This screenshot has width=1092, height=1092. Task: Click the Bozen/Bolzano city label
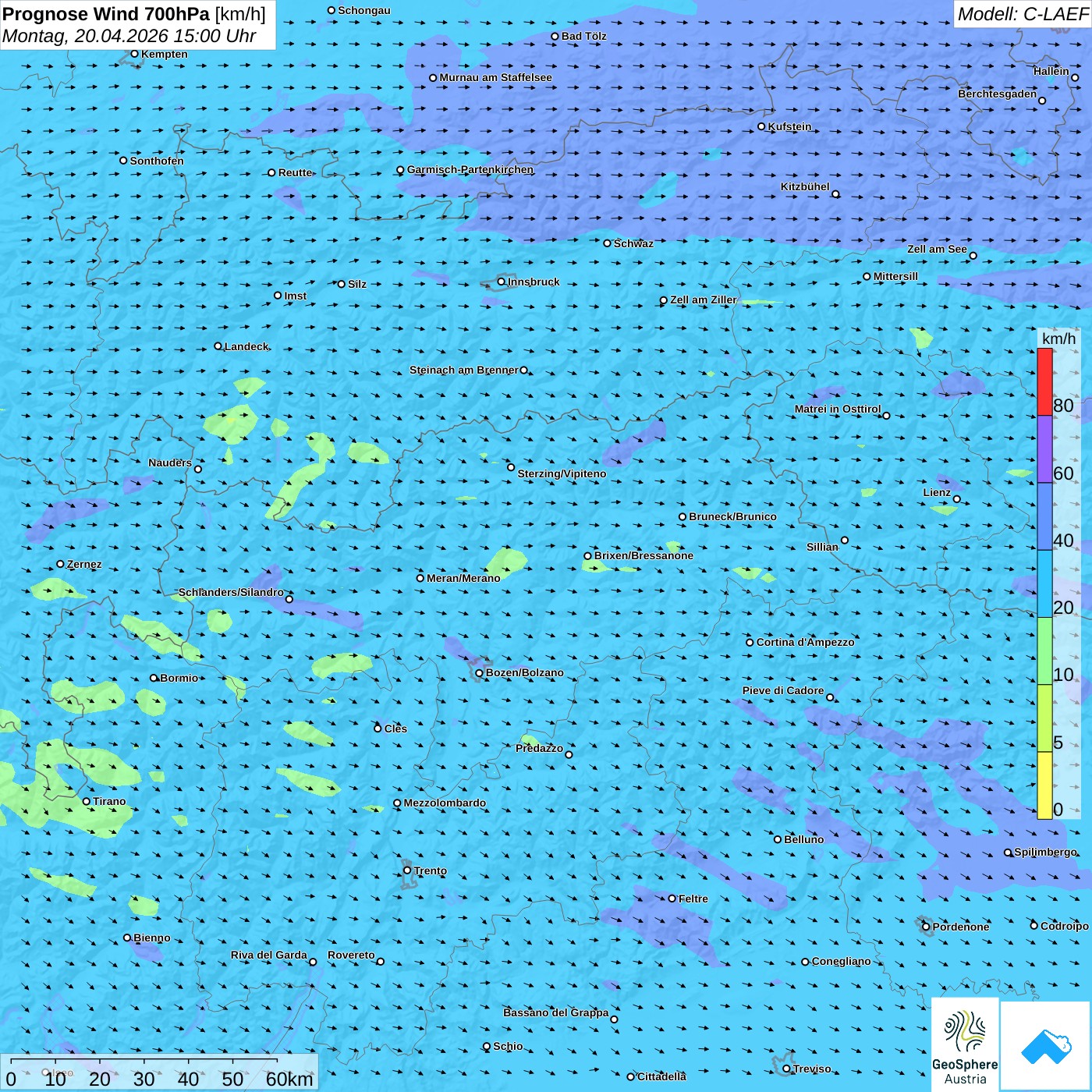[524, 672]
